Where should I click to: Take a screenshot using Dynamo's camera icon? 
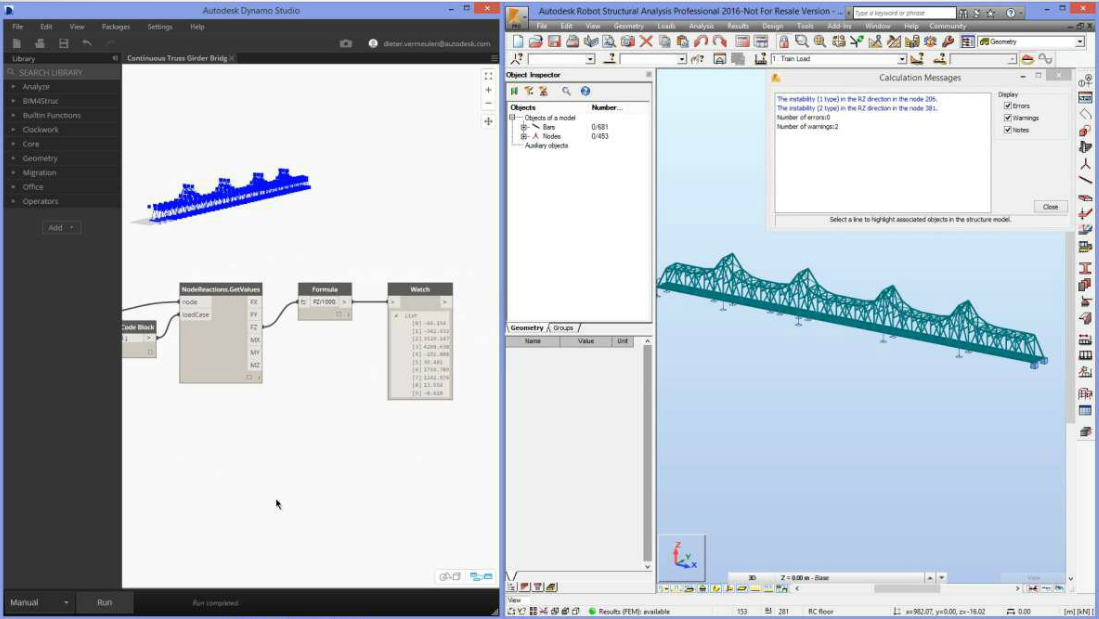point(348,44)
